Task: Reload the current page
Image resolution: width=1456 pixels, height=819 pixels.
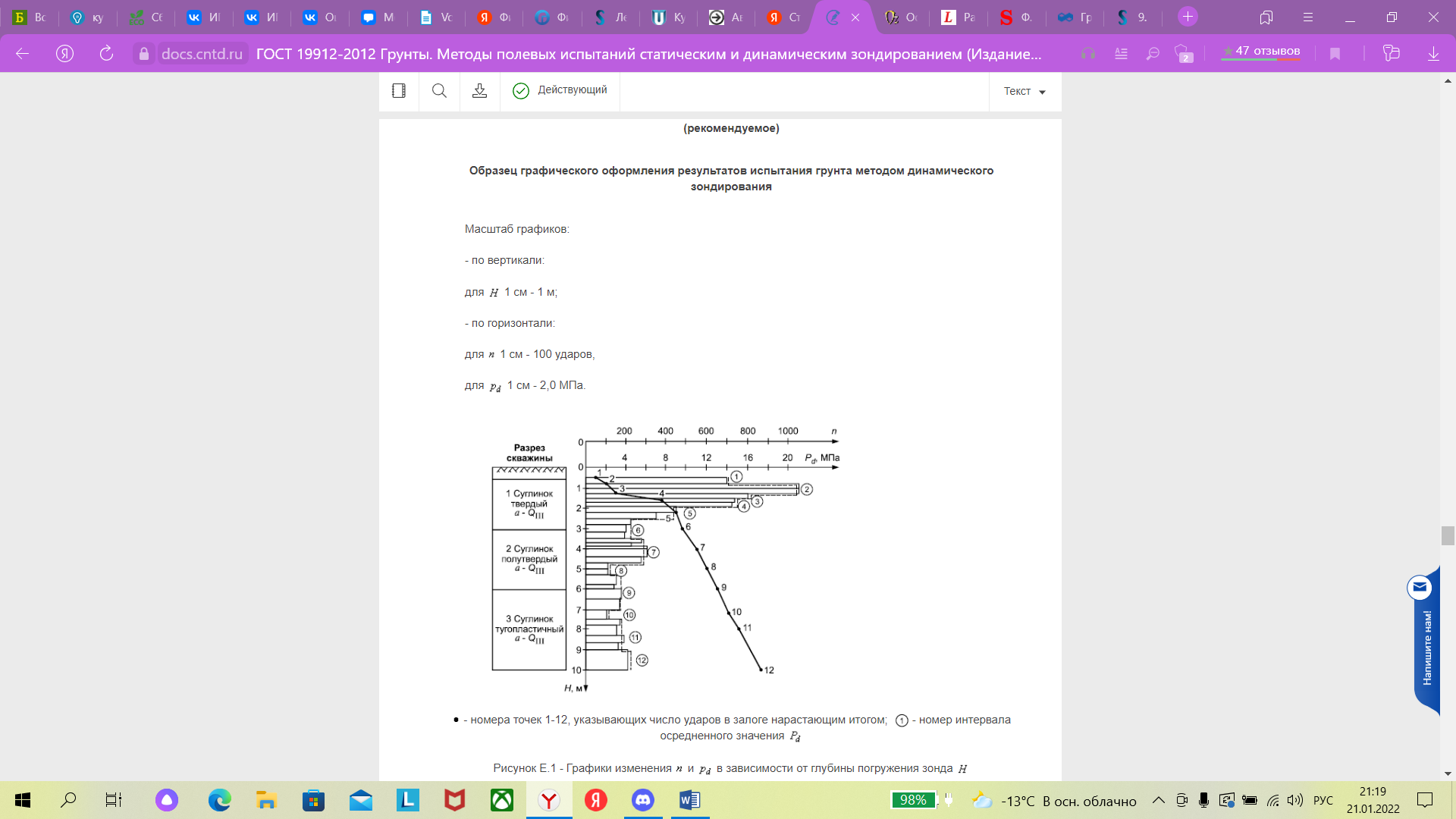Action: click(x=107, y=54)
